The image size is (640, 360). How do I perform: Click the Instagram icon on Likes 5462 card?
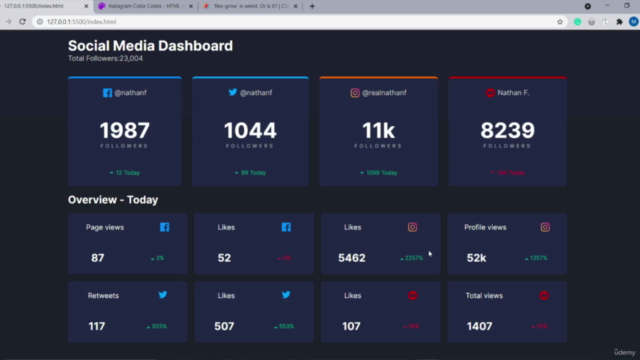point(413,227)
